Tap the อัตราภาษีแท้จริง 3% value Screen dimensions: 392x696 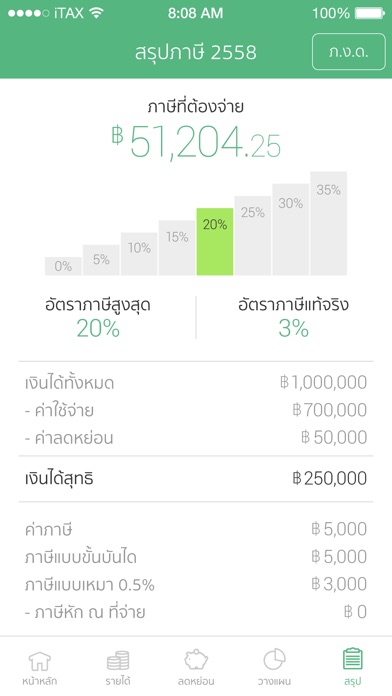click(x=293, y=328)
